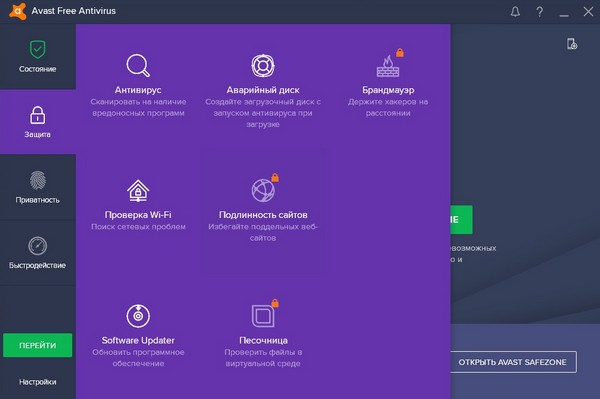Switch to the Состояние sidebar tab
This screenshot has width=600, height=399.
tap(38, 57)
